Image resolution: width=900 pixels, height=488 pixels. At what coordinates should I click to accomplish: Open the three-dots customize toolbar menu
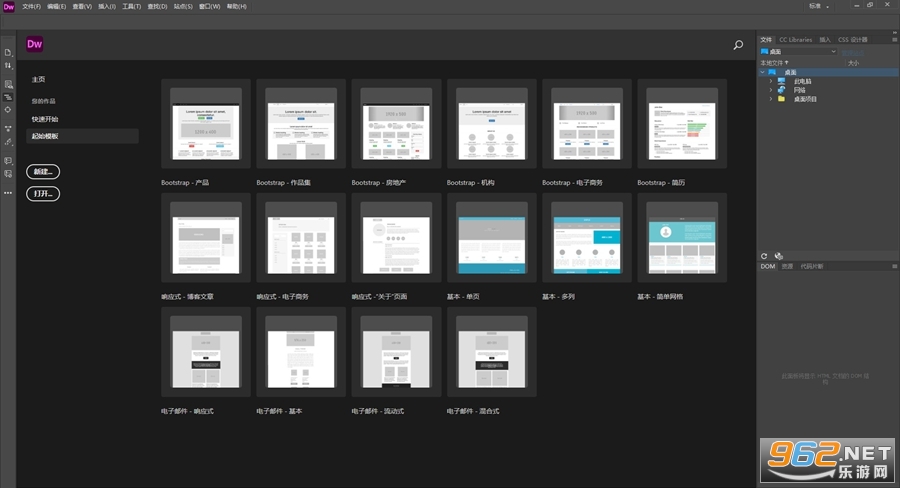[8, 193]
